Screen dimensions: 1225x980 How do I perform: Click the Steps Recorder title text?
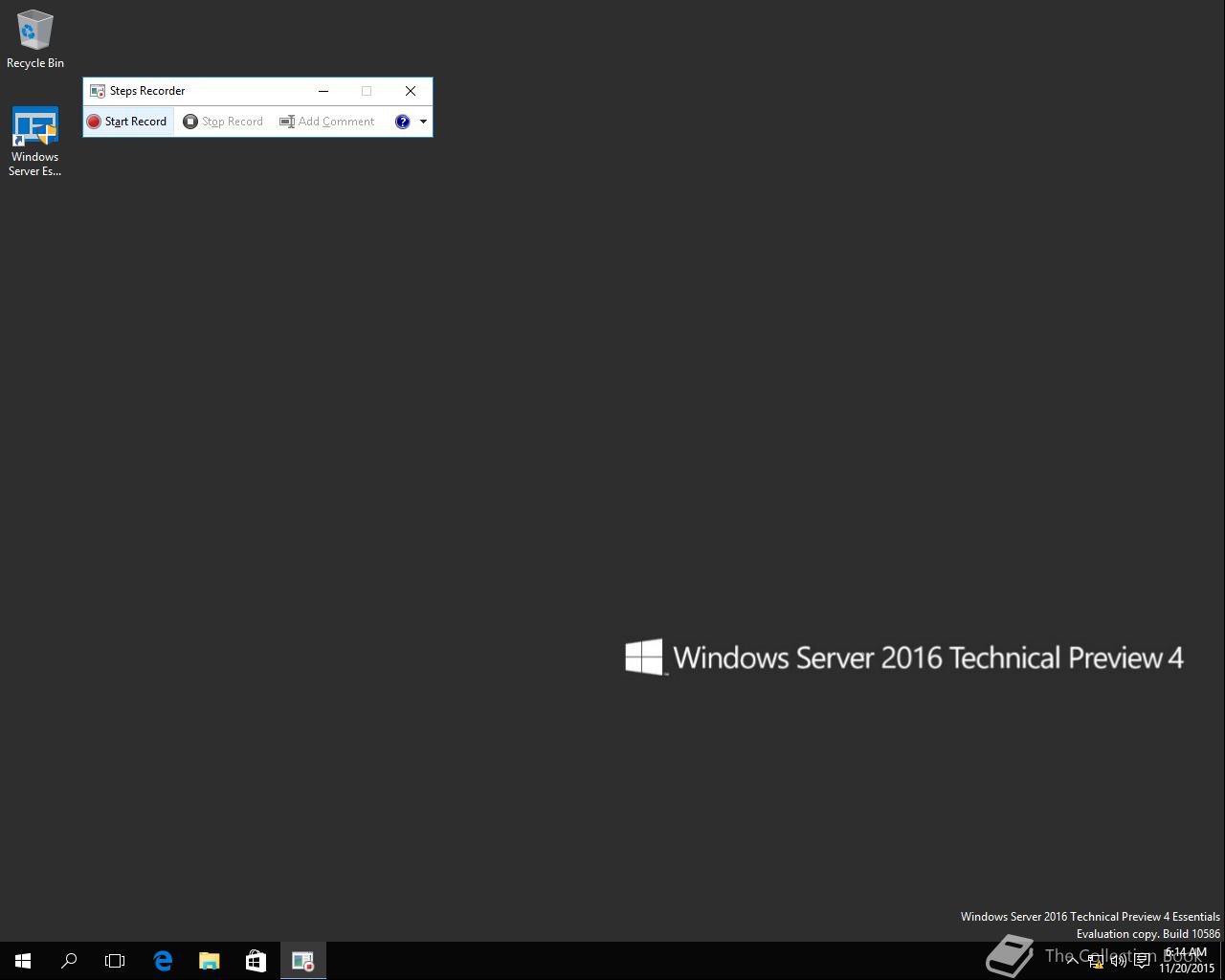click(147, 91)
